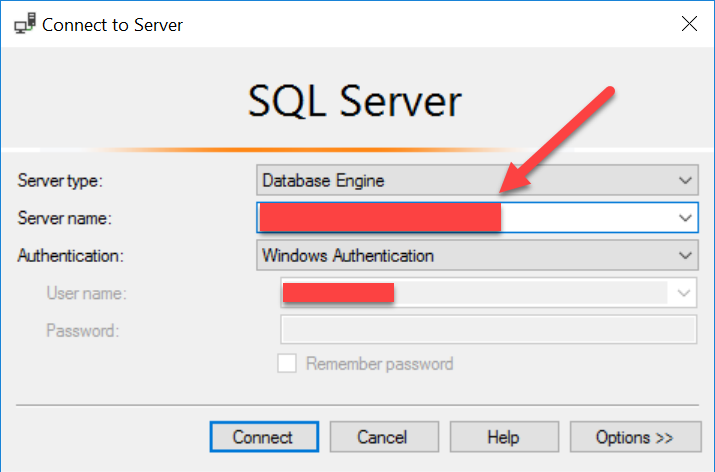
Task: Expand the Server name combo box arrow
Action: tap(685, 218)
